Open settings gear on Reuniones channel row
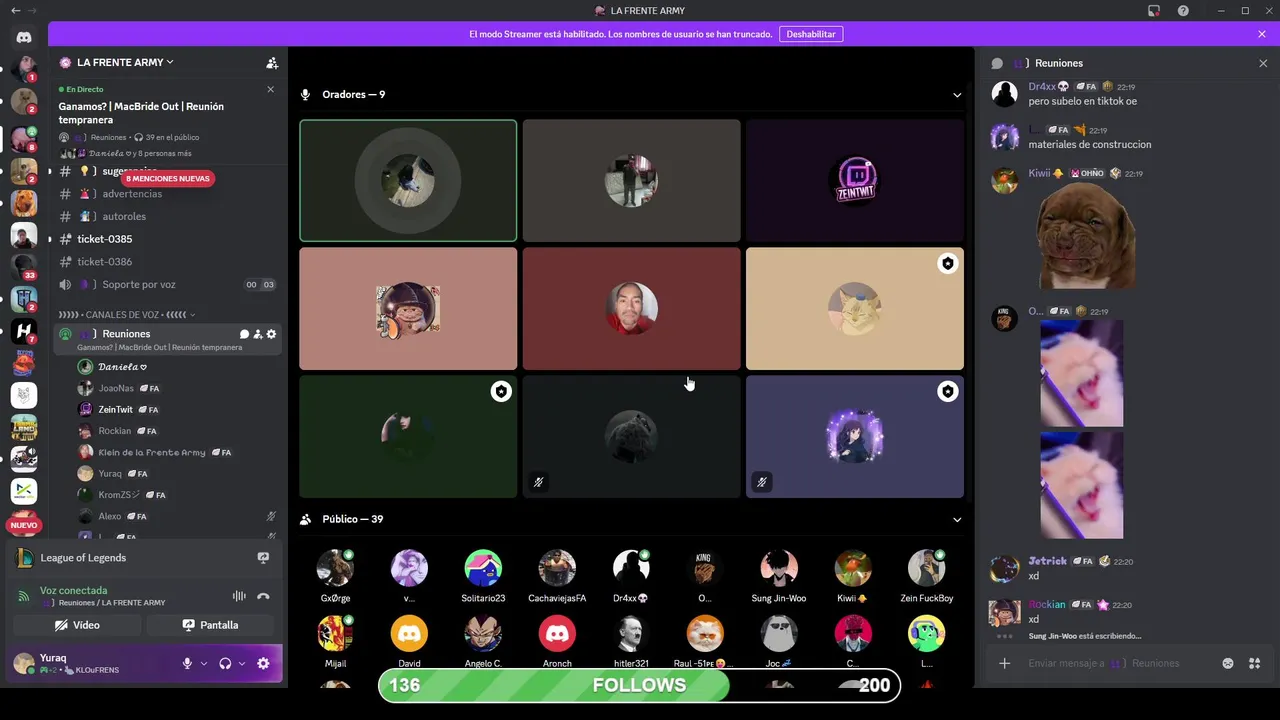 pos(271,334)
